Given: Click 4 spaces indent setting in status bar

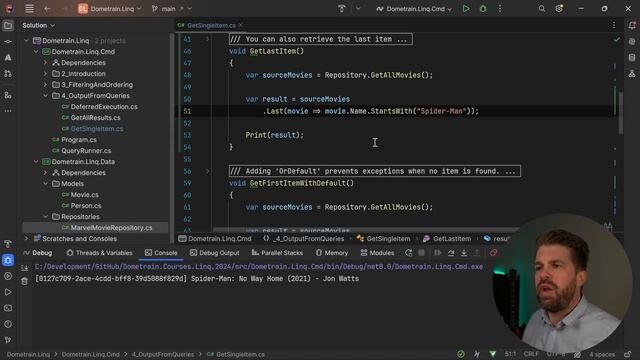Looking at the screenshot, I should tap(602, 354).
